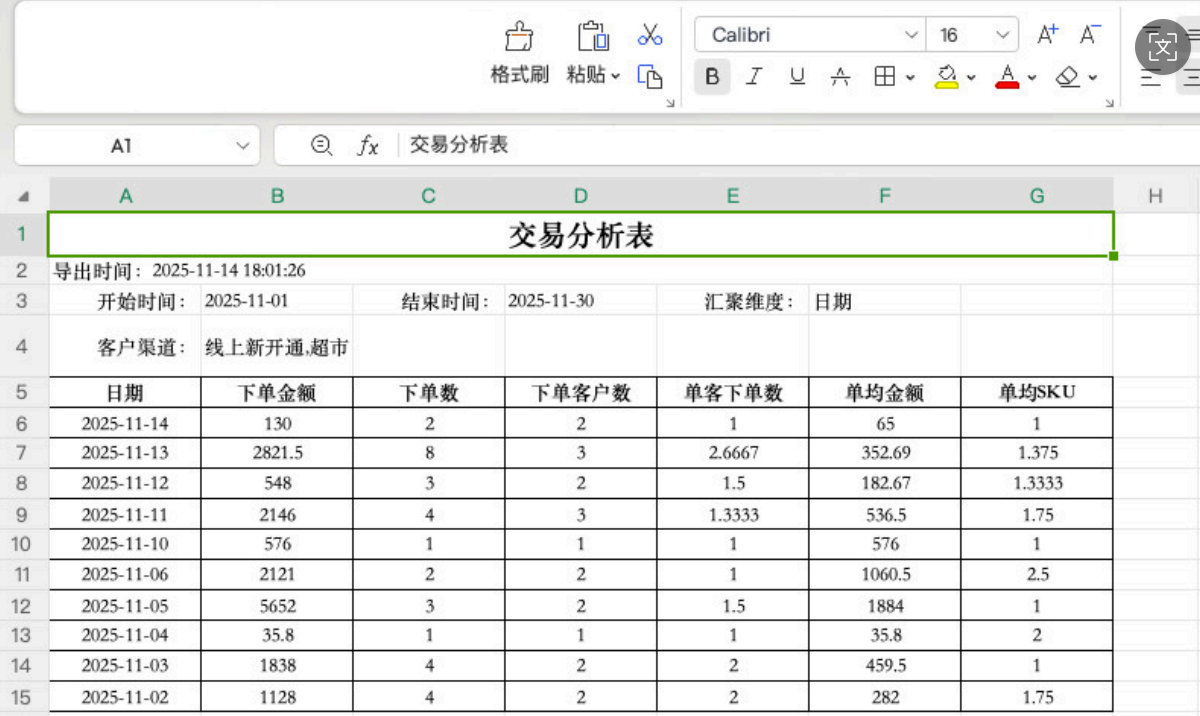Click the eraser clear-formatting icon
The image size is (1200, 716).
pyautogui.click(x=1068, y=77)
